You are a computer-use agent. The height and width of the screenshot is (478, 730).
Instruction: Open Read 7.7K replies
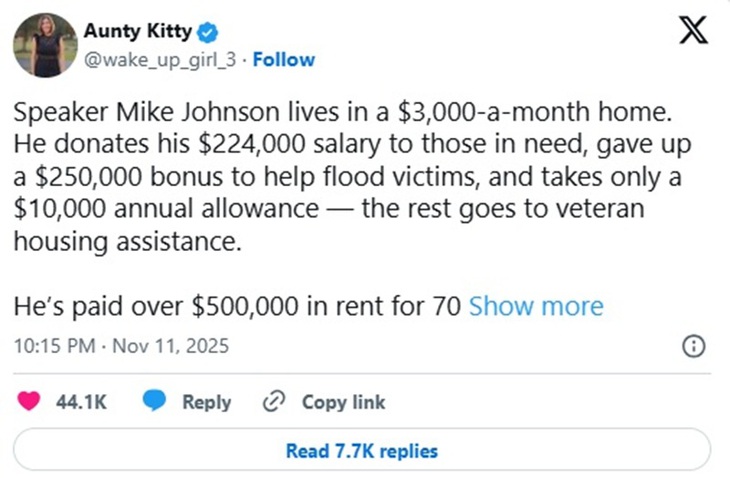[362, 451]
